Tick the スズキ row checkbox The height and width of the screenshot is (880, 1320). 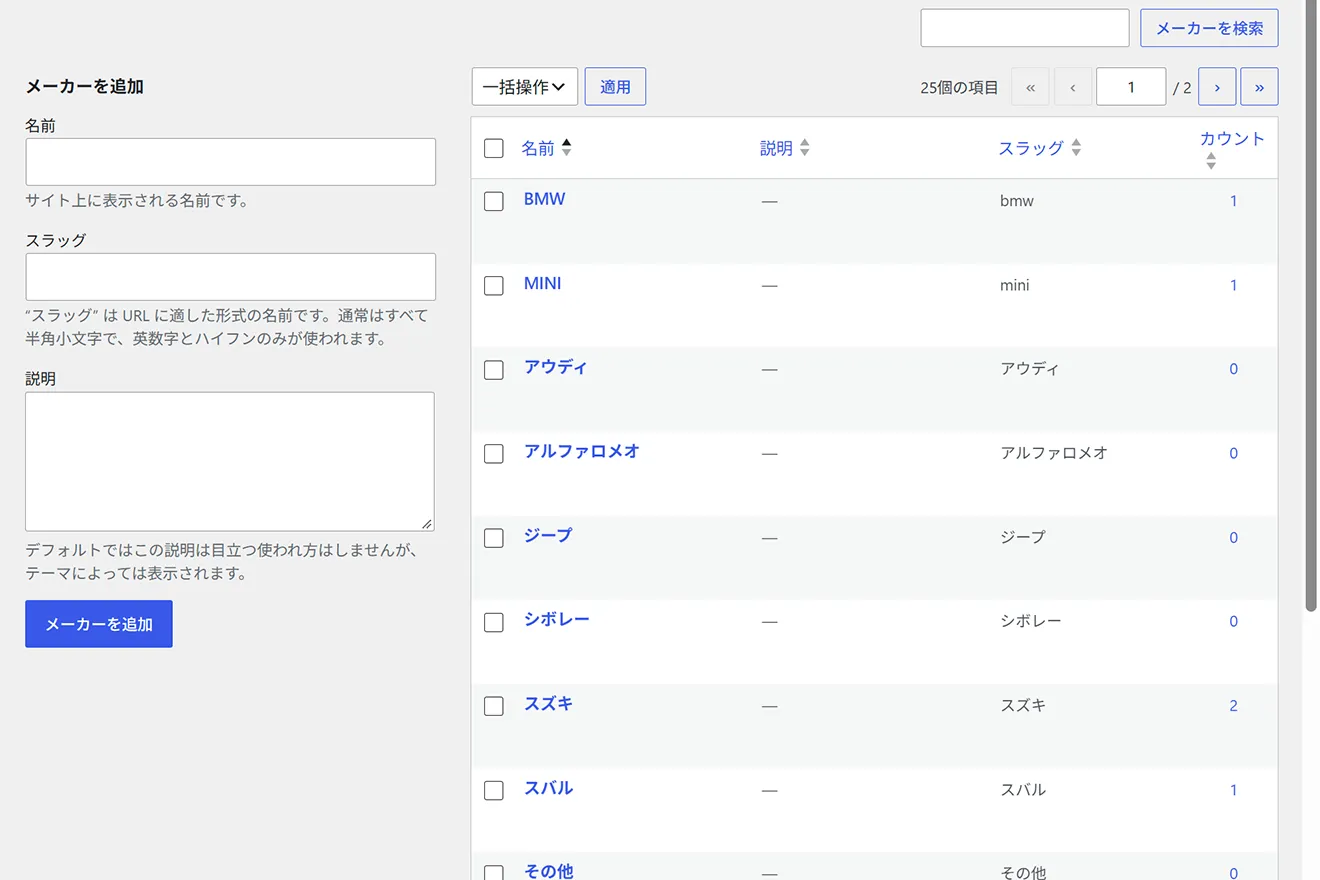(494, 706)
